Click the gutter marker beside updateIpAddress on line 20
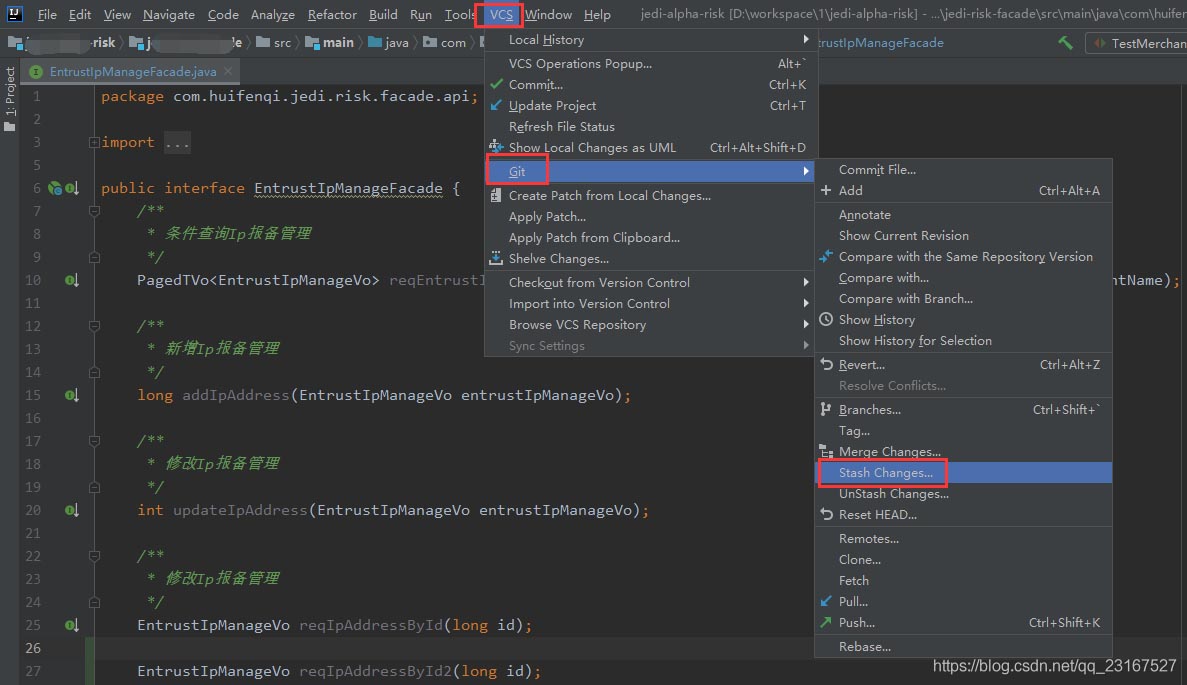Image resolution: width=1187 pixels, height=685 pixels. 71,511
